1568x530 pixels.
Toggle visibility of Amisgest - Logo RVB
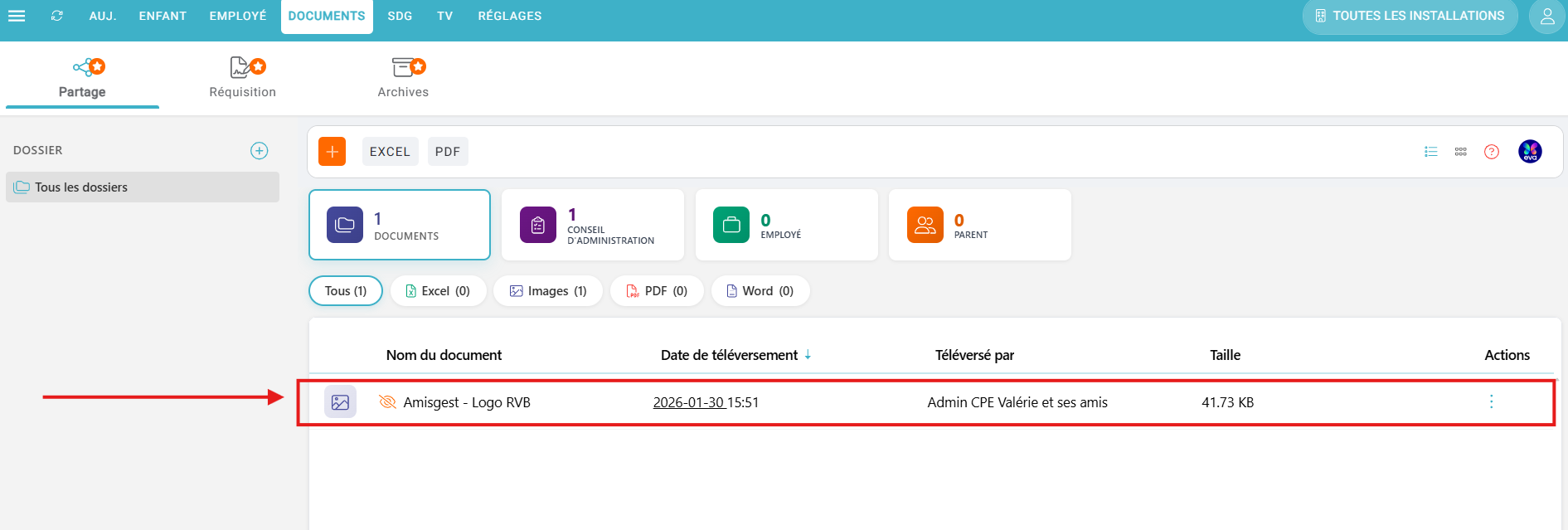(x=387, y=402)
